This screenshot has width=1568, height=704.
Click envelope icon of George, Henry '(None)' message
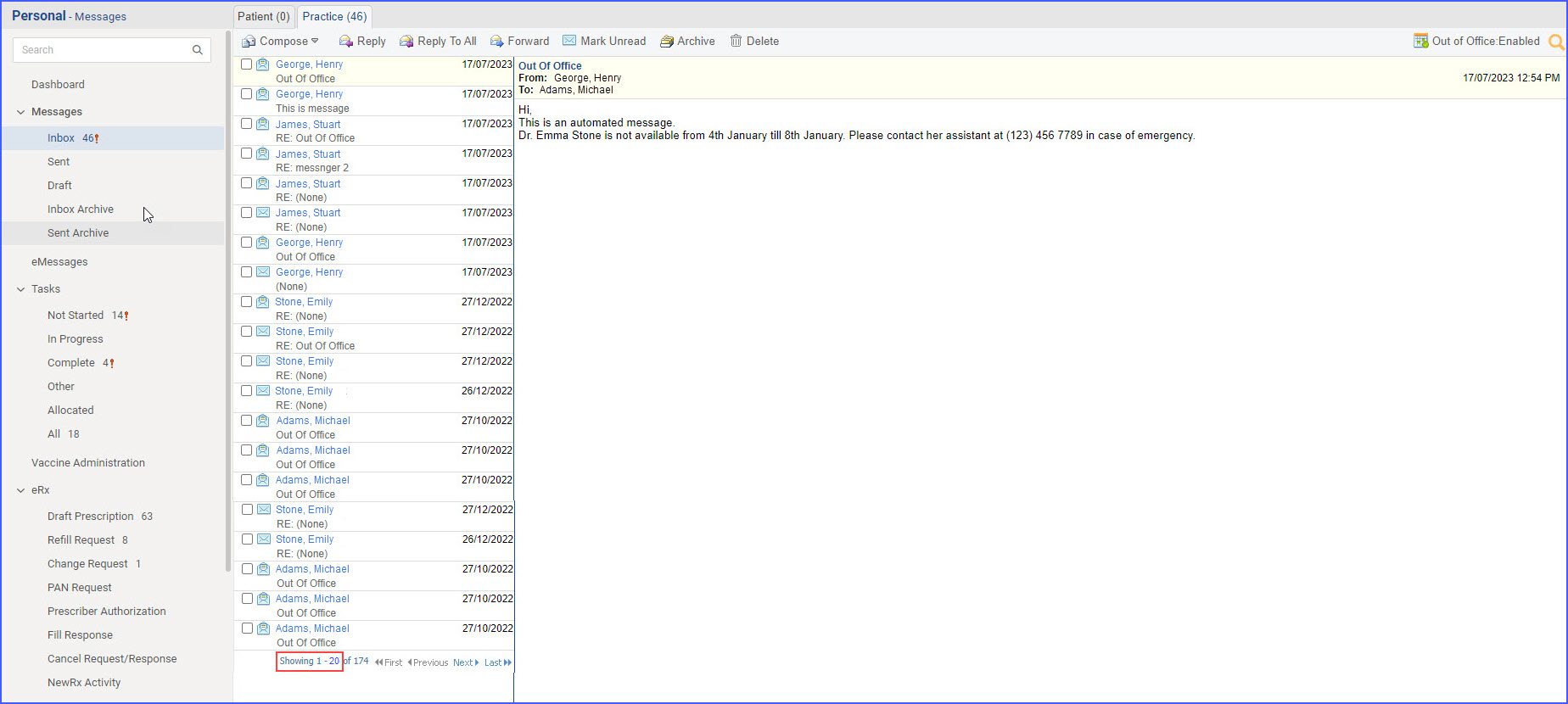click(263, 272)
